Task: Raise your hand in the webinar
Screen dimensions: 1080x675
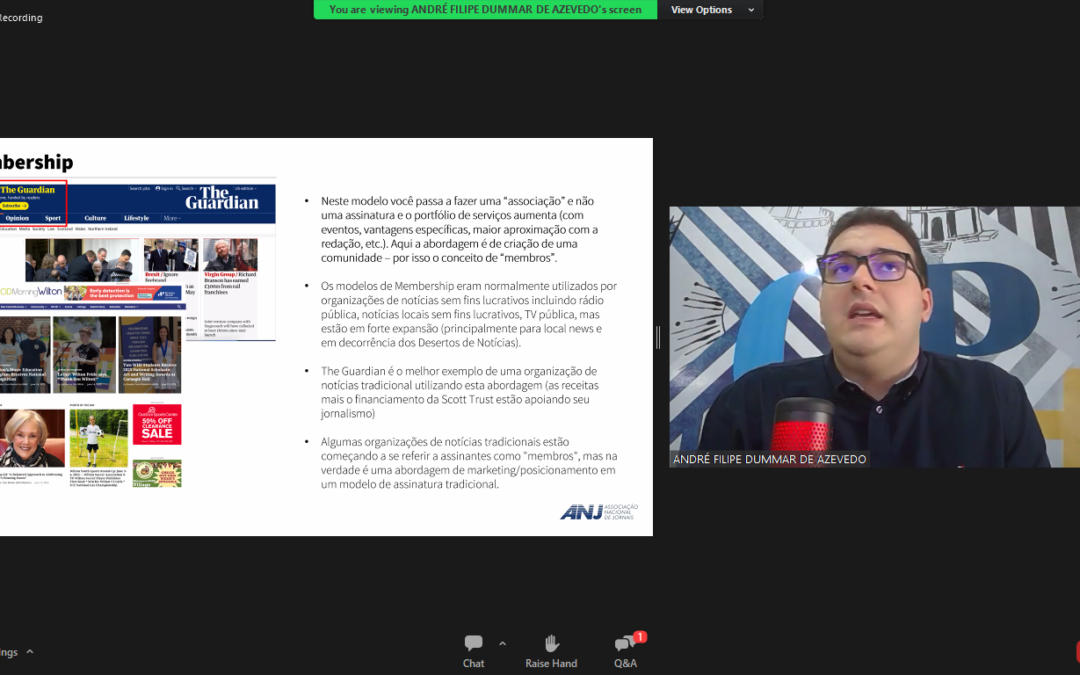Action: tap(551, 651)
